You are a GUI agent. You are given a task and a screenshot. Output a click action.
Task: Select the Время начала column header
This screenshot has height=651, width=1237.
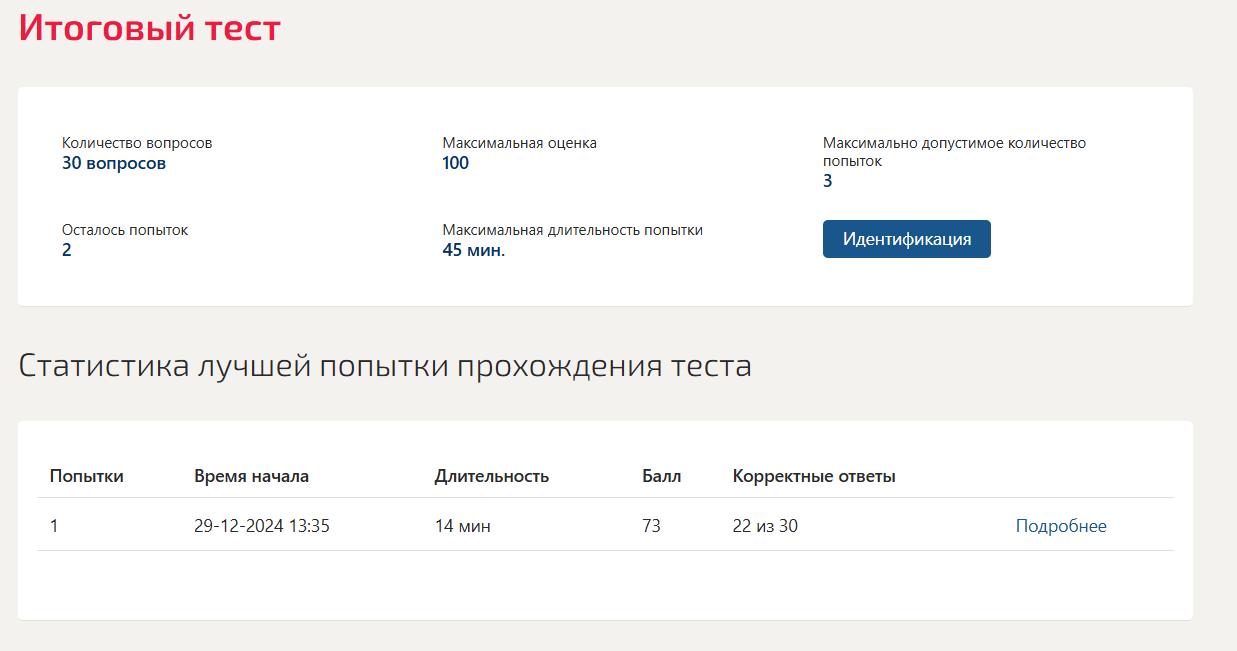[x=251, y=476]
